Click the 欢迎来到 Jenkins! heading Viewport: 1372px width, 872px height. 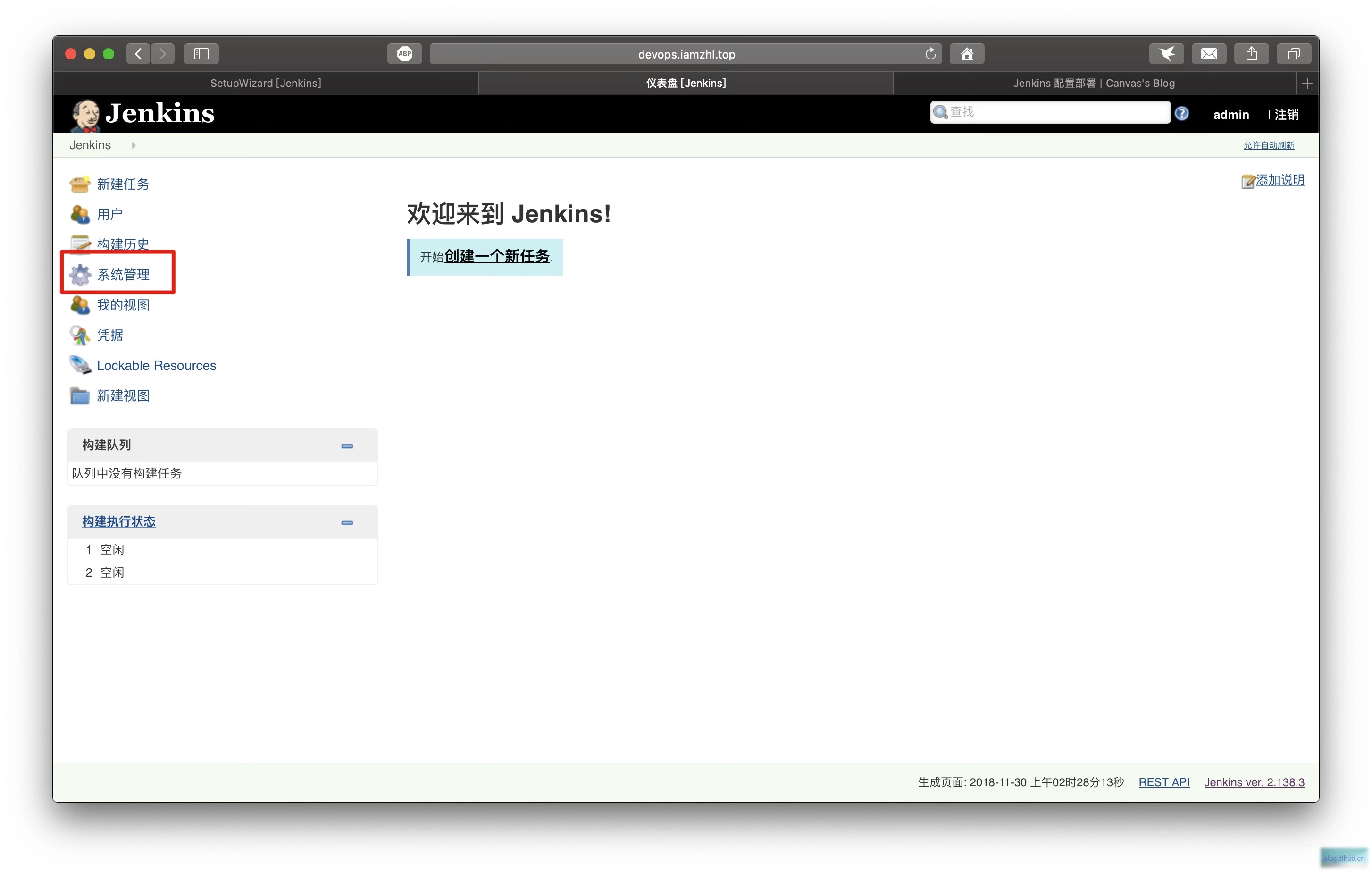click(509, 214)
